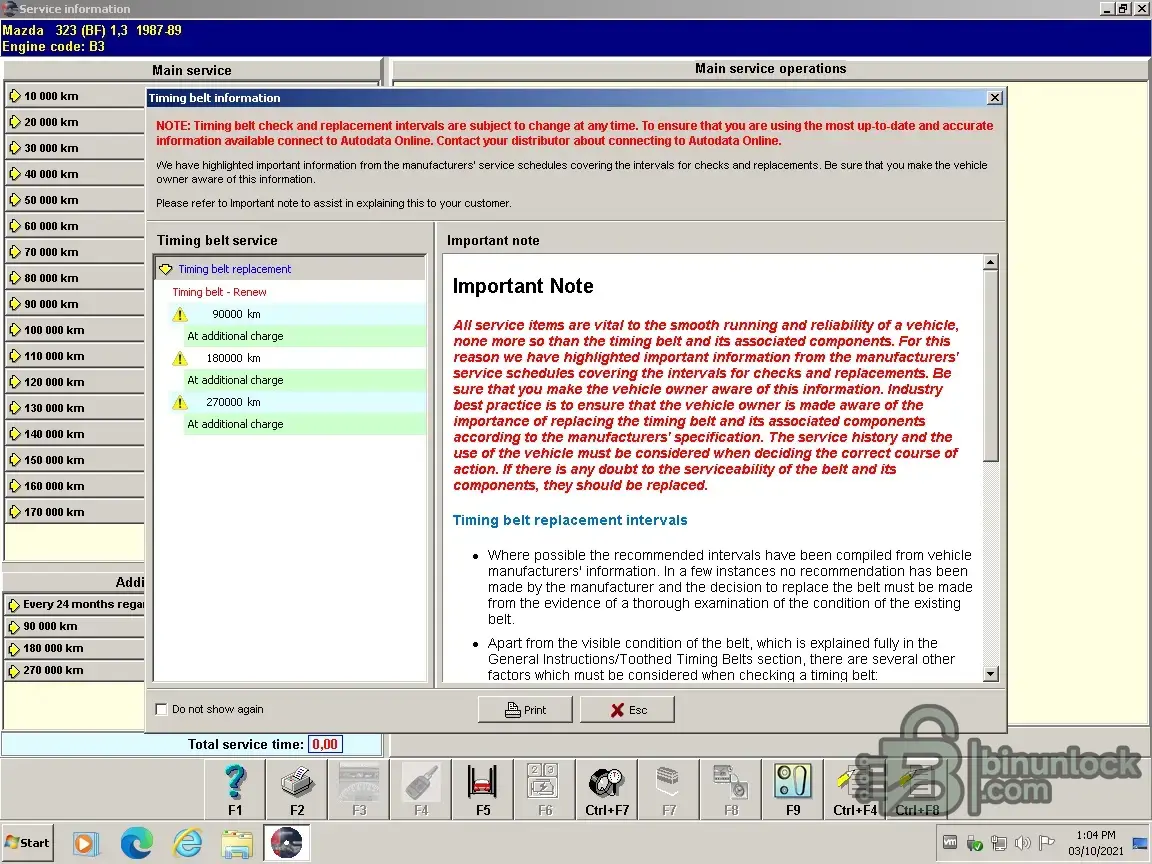Open Internet Explorer from the taskbar

(x=187, y=843)
